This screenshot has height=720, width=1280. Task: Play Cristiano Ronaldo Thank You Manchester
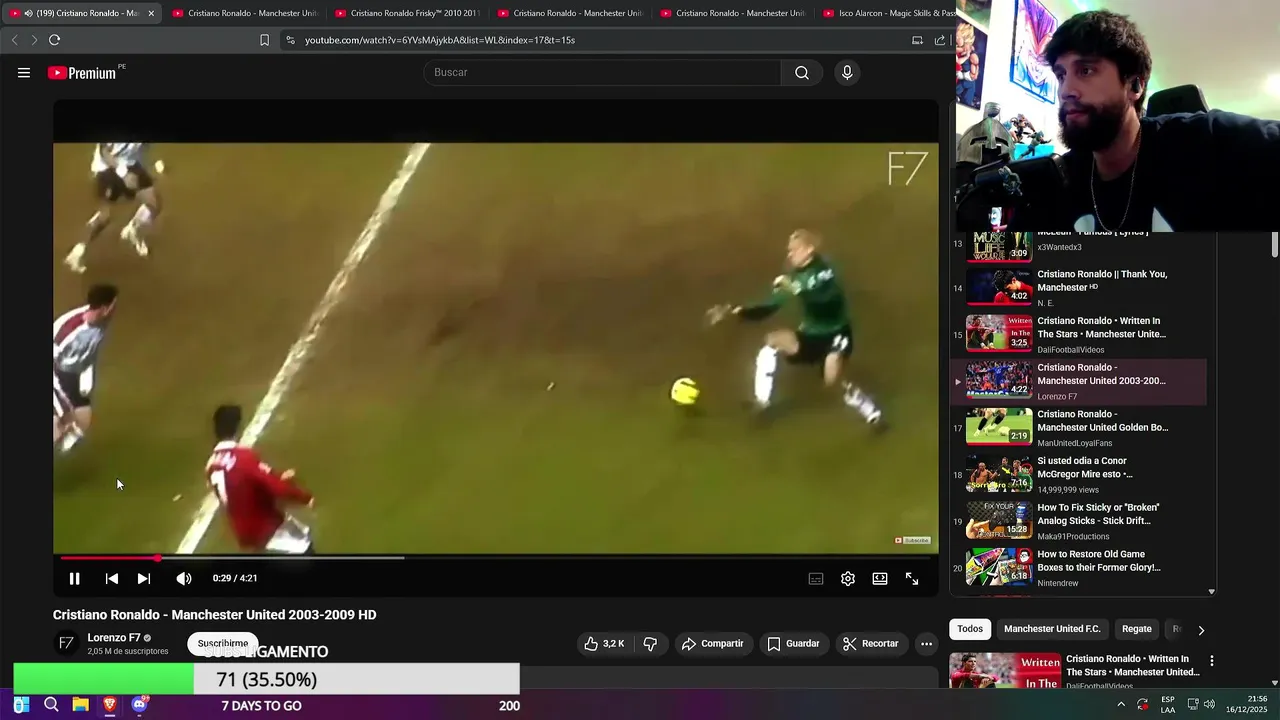[1078, 287]
